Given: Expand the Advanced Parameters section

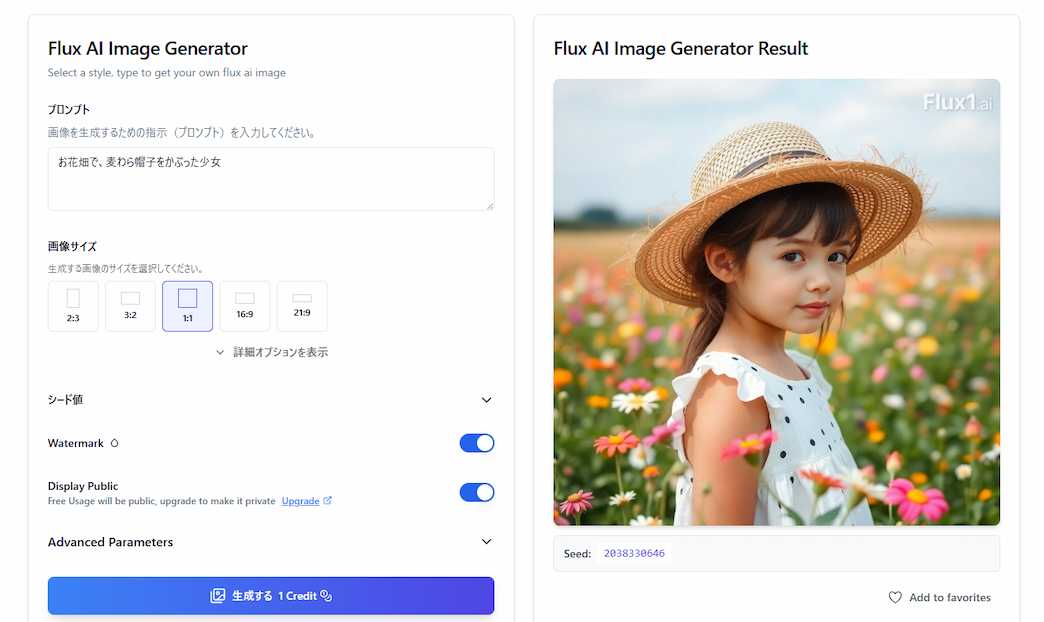Looking at the screenshot, I should tap(487, 542).
